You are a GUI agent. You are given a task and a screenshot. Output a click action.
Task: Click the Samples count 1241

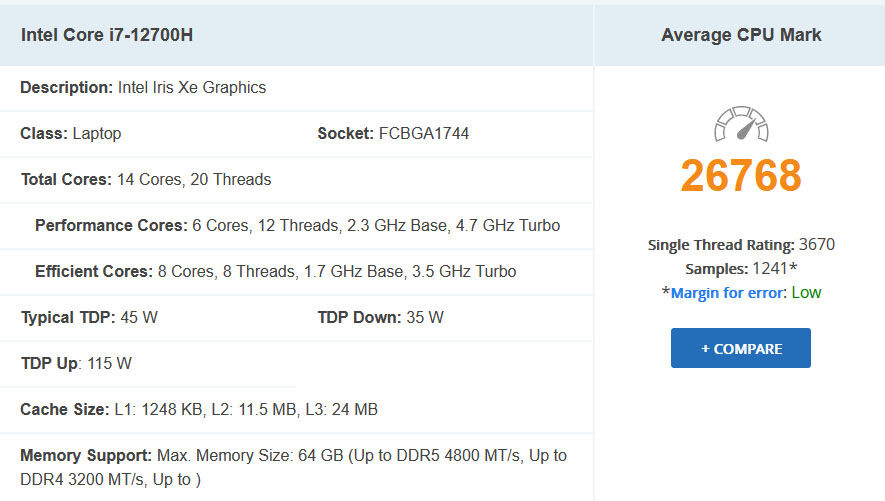[x=770, y=269]
